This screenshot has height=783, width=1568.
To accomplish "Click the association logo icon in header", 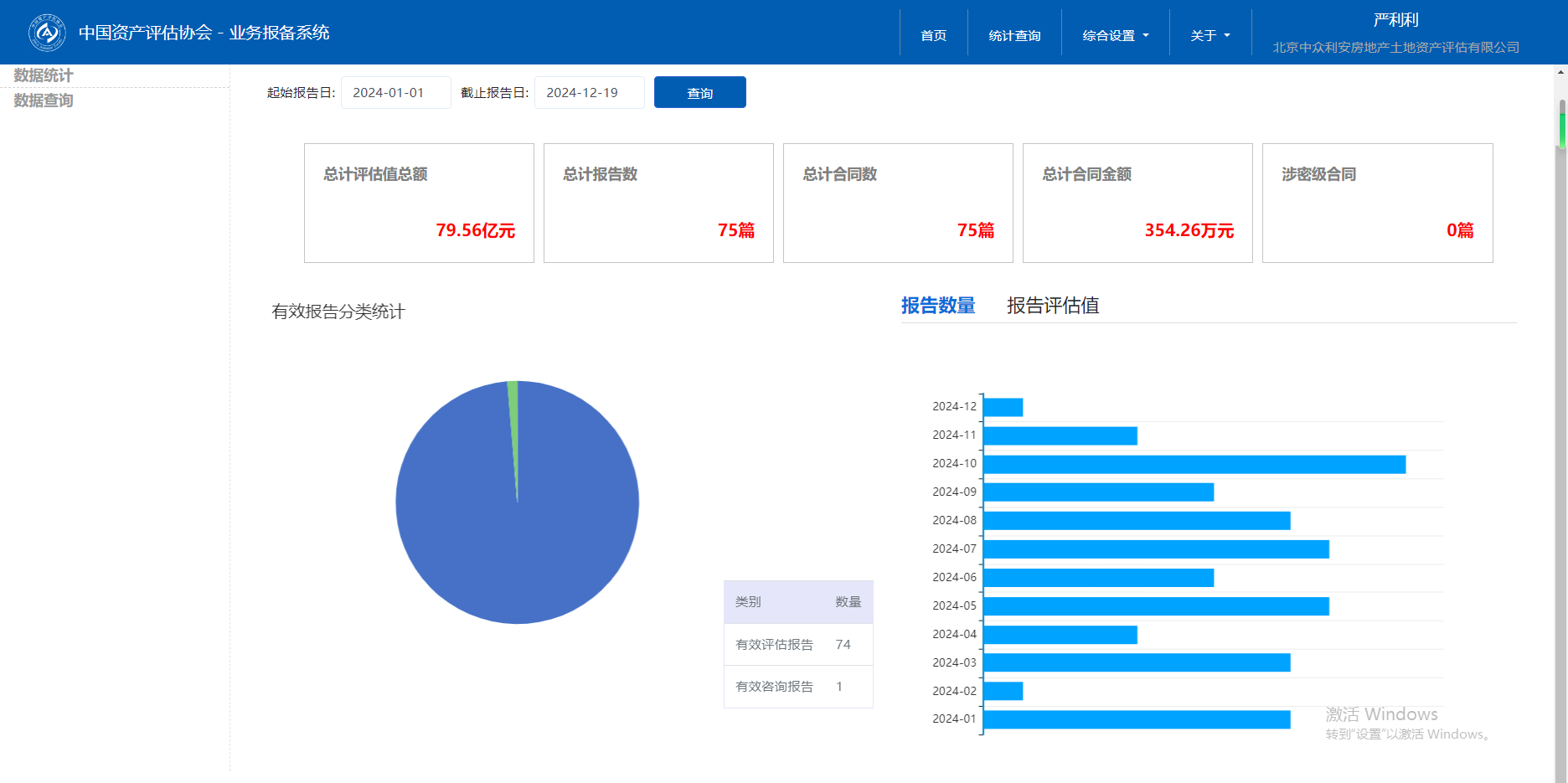I will click(47, 33).
